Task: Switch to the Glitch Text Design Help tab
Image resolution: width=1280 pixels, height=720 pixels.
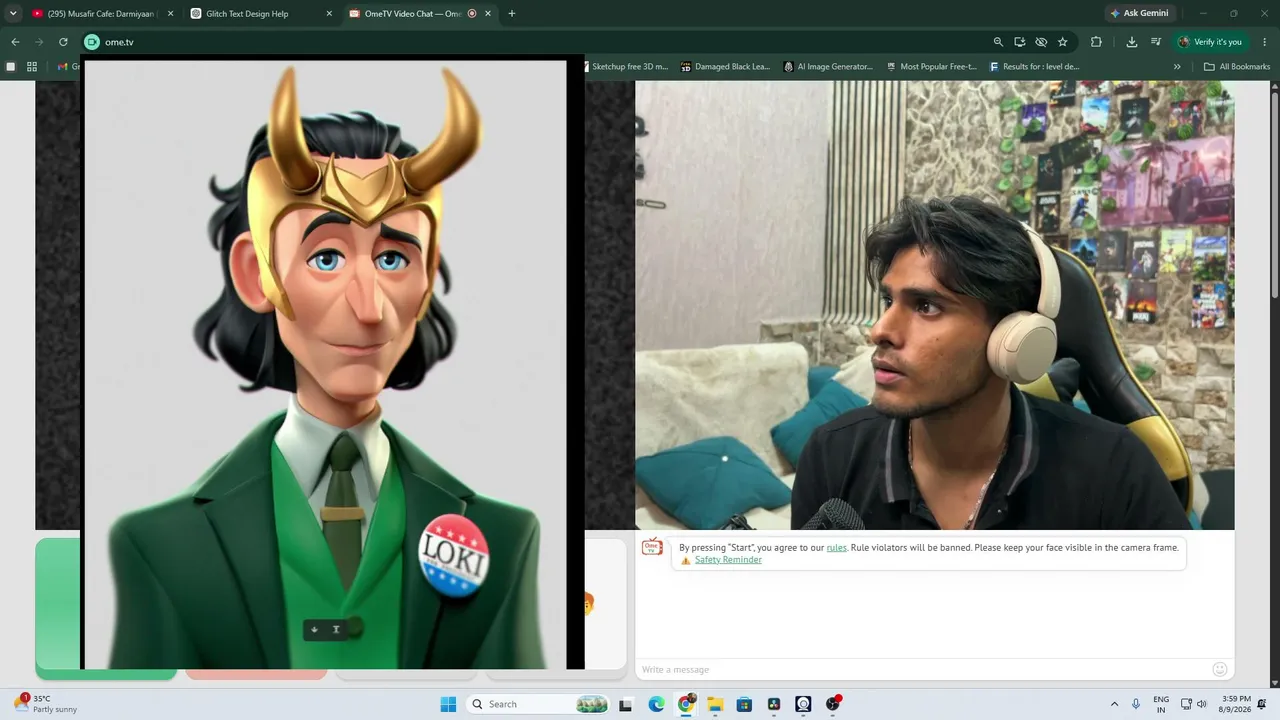Action: [x=260, y=14]
